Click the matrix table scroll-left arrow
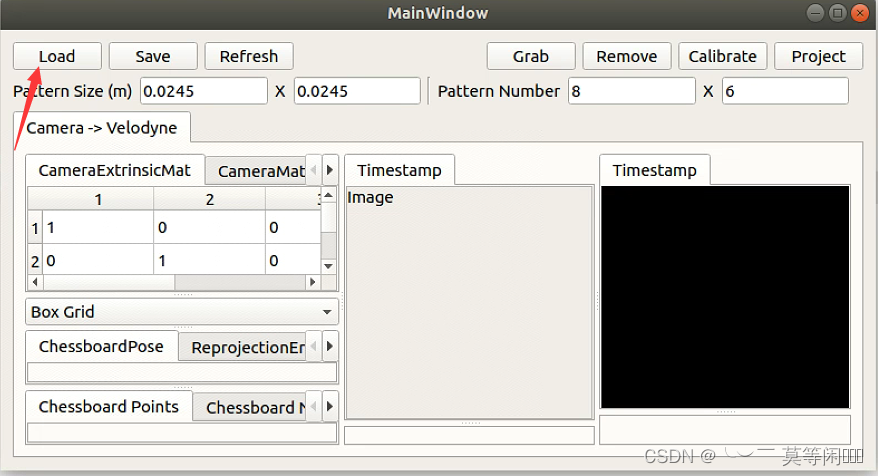This screenshot has width=878, height=476. [x=35, y=282]
